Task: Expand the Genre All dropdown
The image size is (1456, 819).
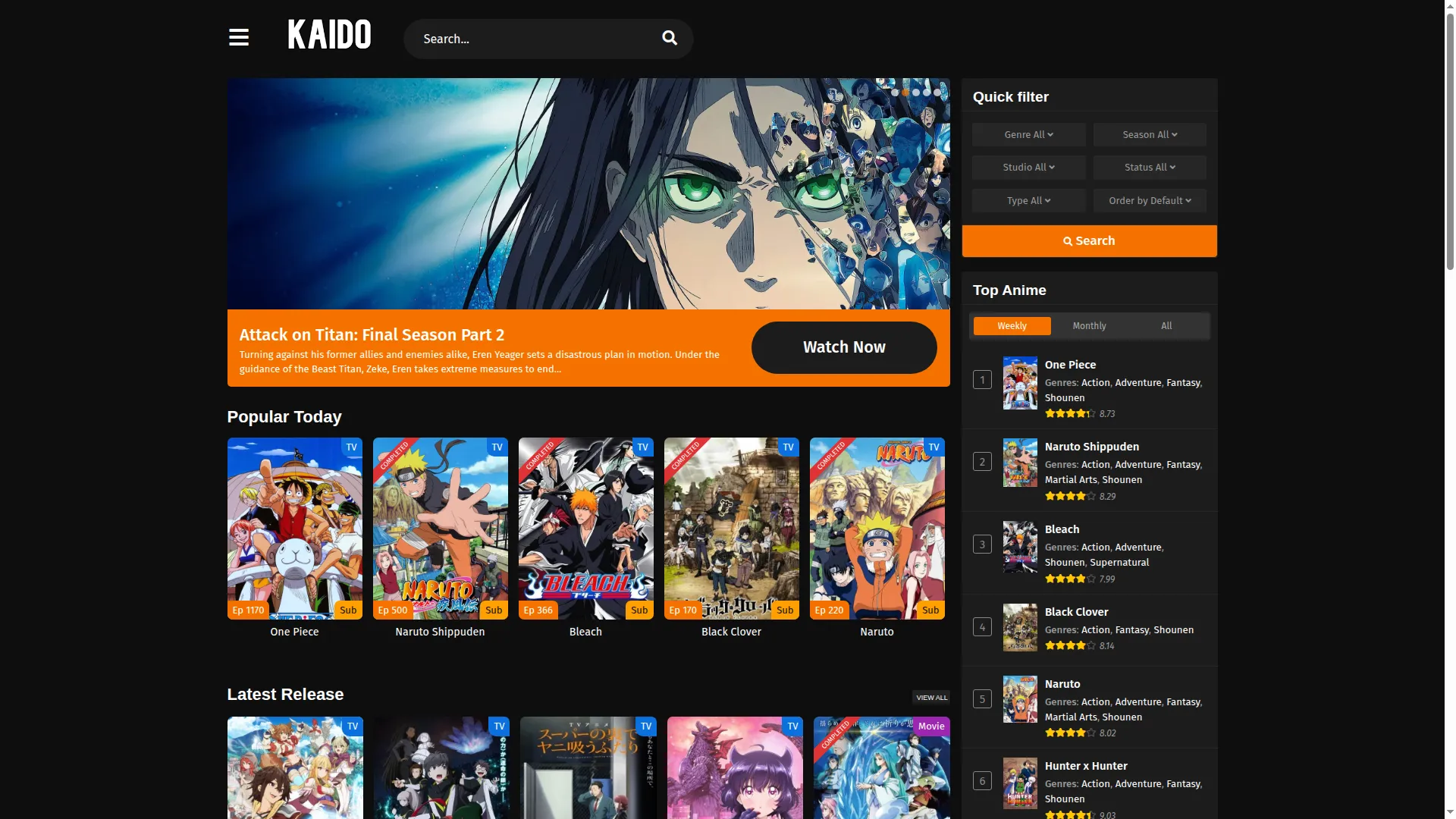Action: tap(1029, 135)
